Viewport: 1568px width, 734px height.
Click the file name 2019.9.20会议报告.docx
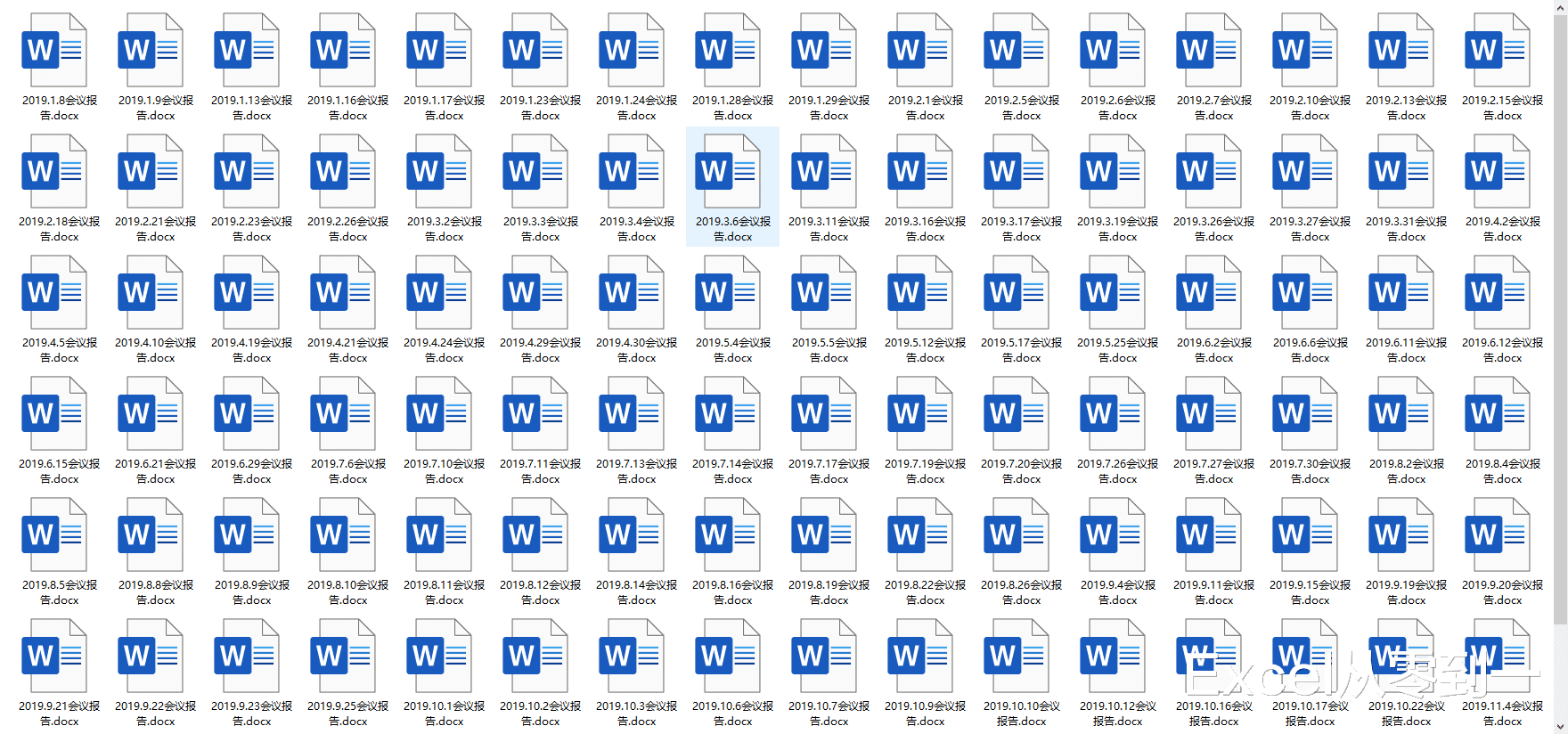click(1503, 592)
